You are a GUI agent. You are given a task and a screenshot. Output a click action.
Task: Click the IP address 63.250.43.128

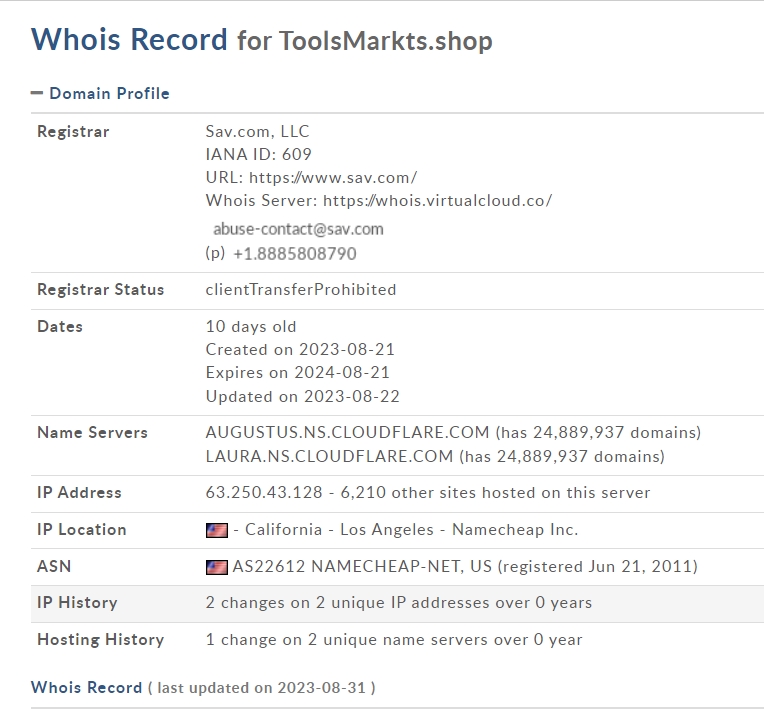coord(264,492)
